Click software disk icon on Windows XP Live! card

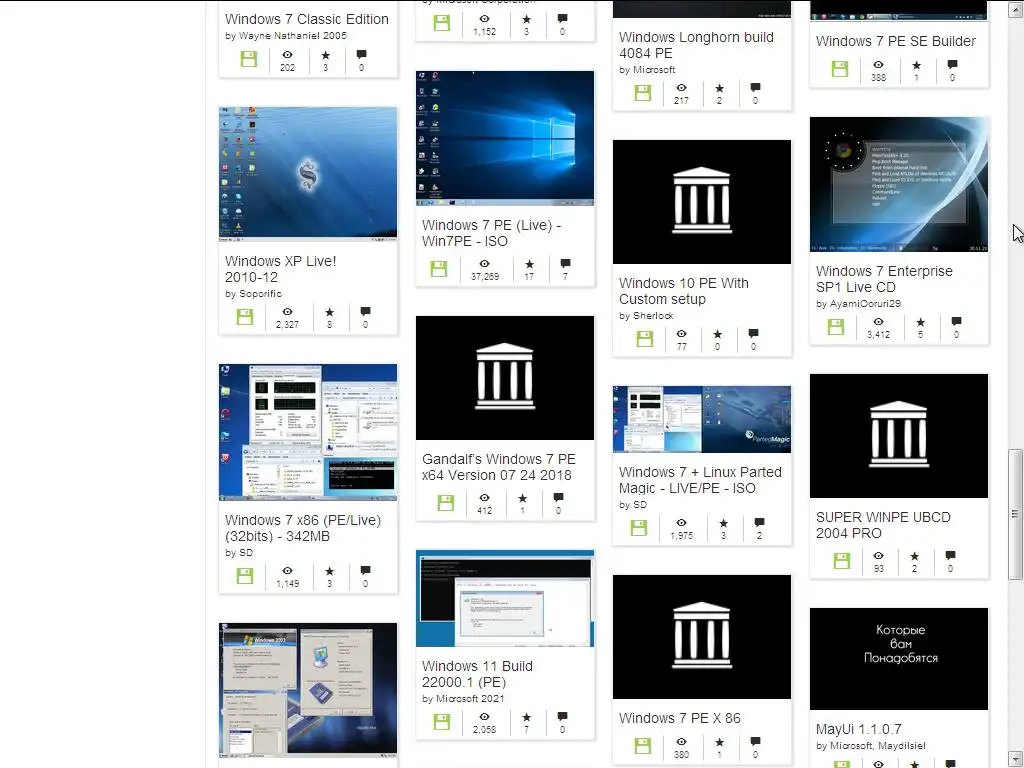[245, 317]
